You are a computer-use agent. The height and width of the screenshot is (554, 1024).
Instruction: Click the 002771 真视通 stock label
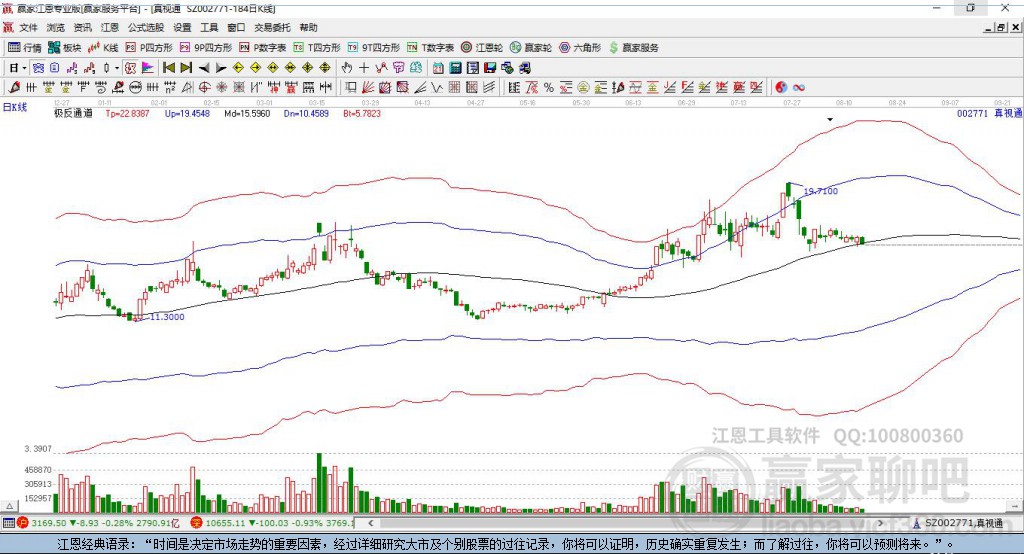989,114
